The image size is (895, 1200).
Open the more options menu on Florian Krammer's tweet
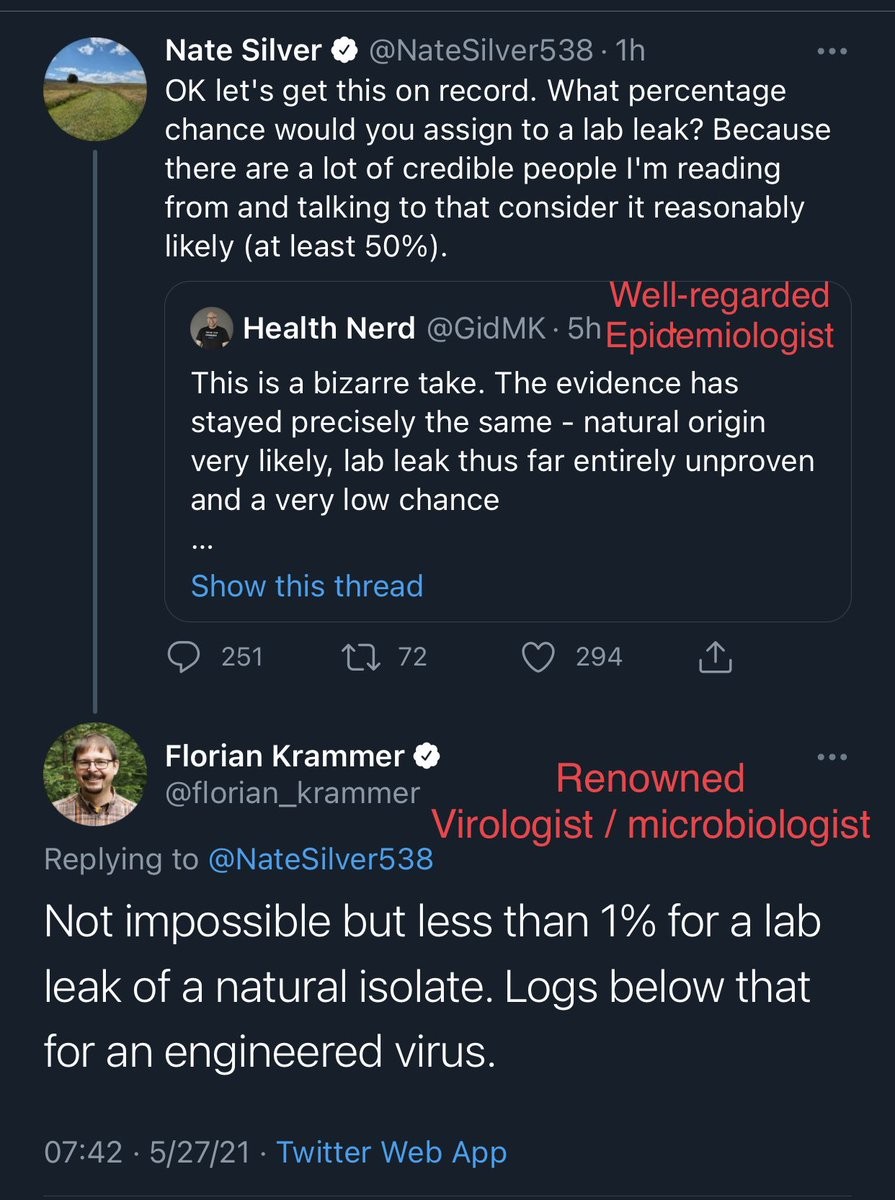coord(831,757)
